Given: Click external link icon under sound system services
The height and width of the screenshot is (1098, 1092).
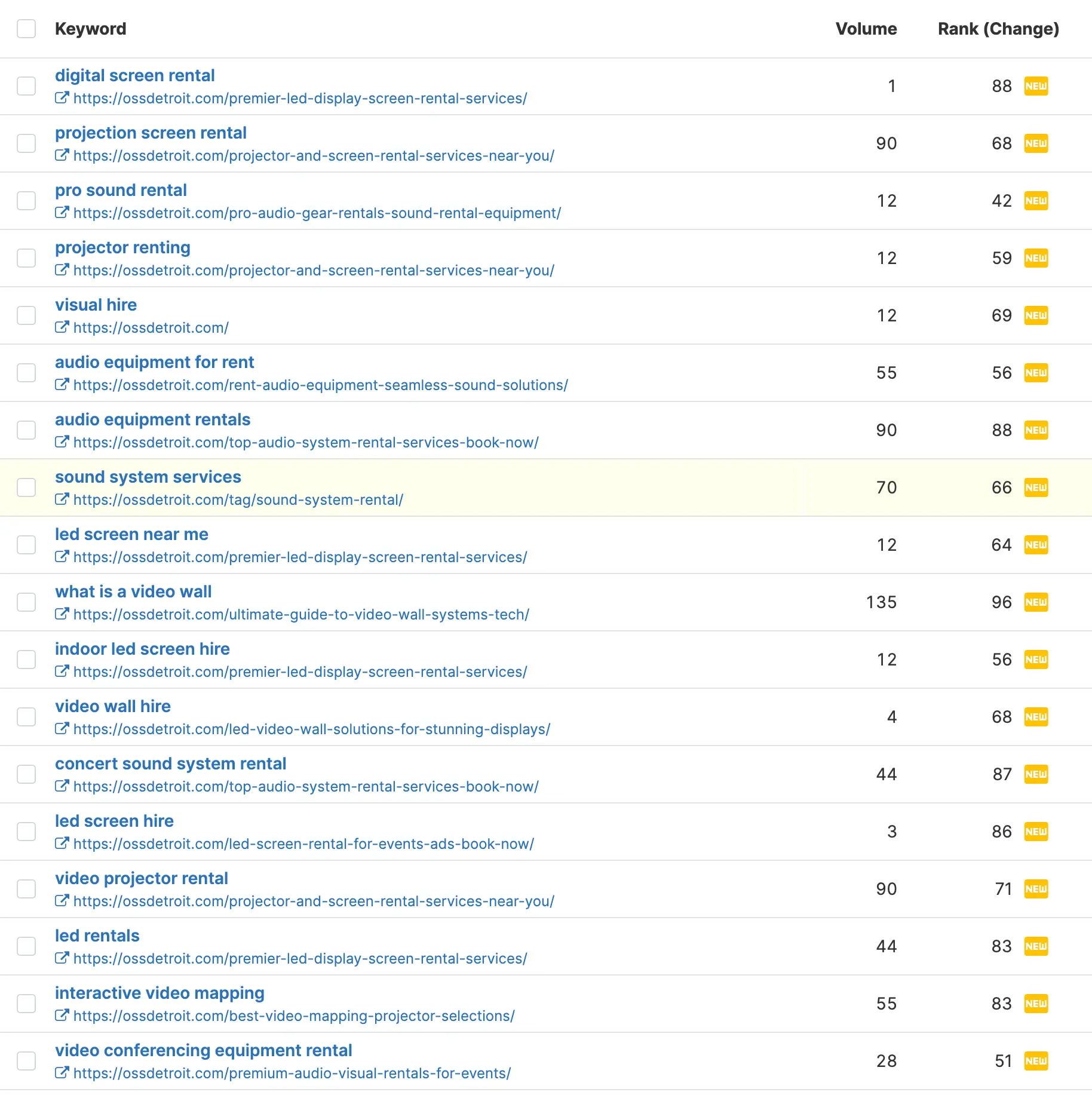Looking at the screenshot, I should tap(62, 499).
